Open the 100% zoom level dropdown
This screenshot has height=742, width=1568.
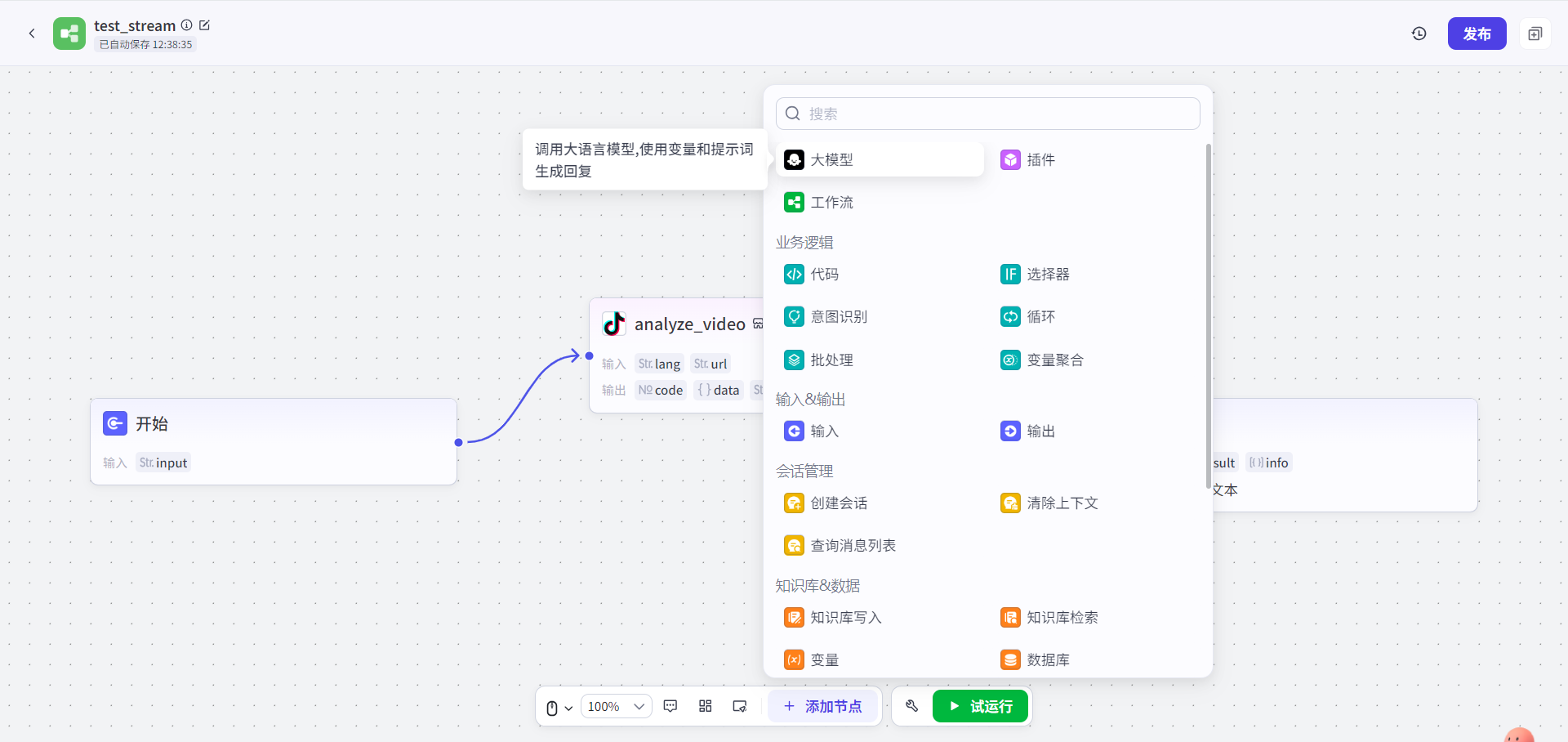[x=616, y=706]
